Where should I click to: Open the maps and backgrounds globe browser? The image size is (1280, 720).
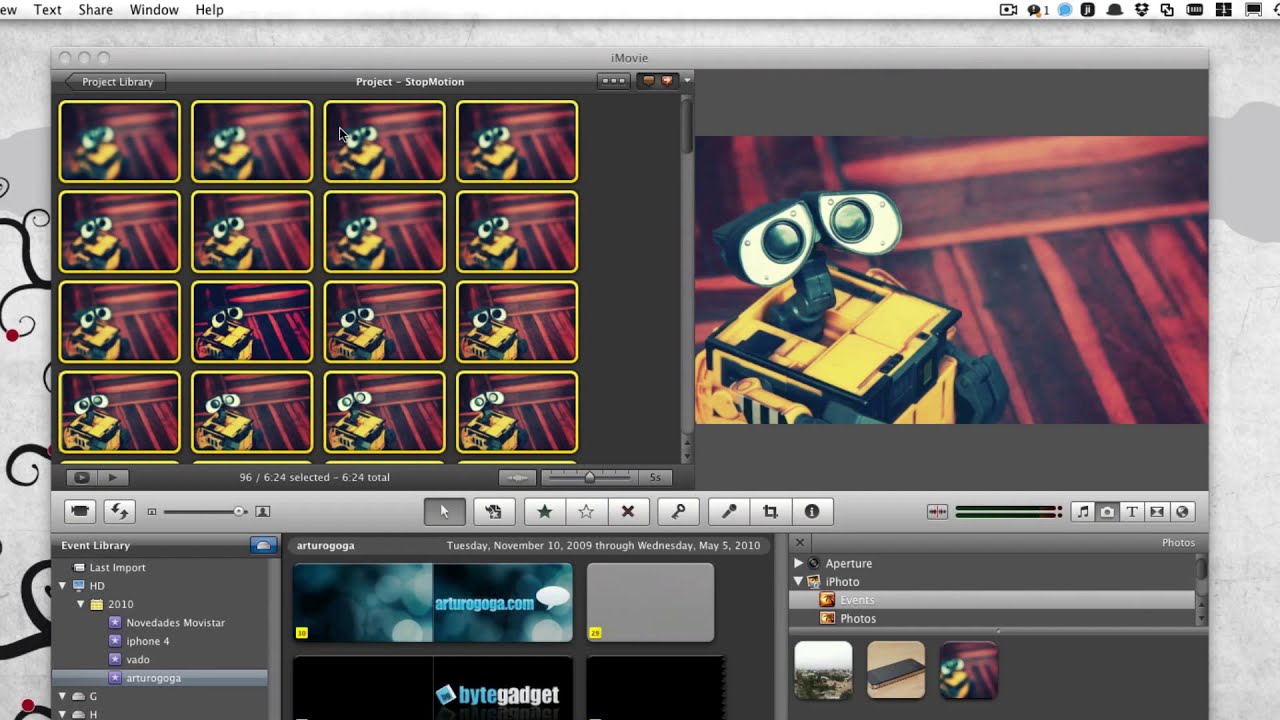1182,511
